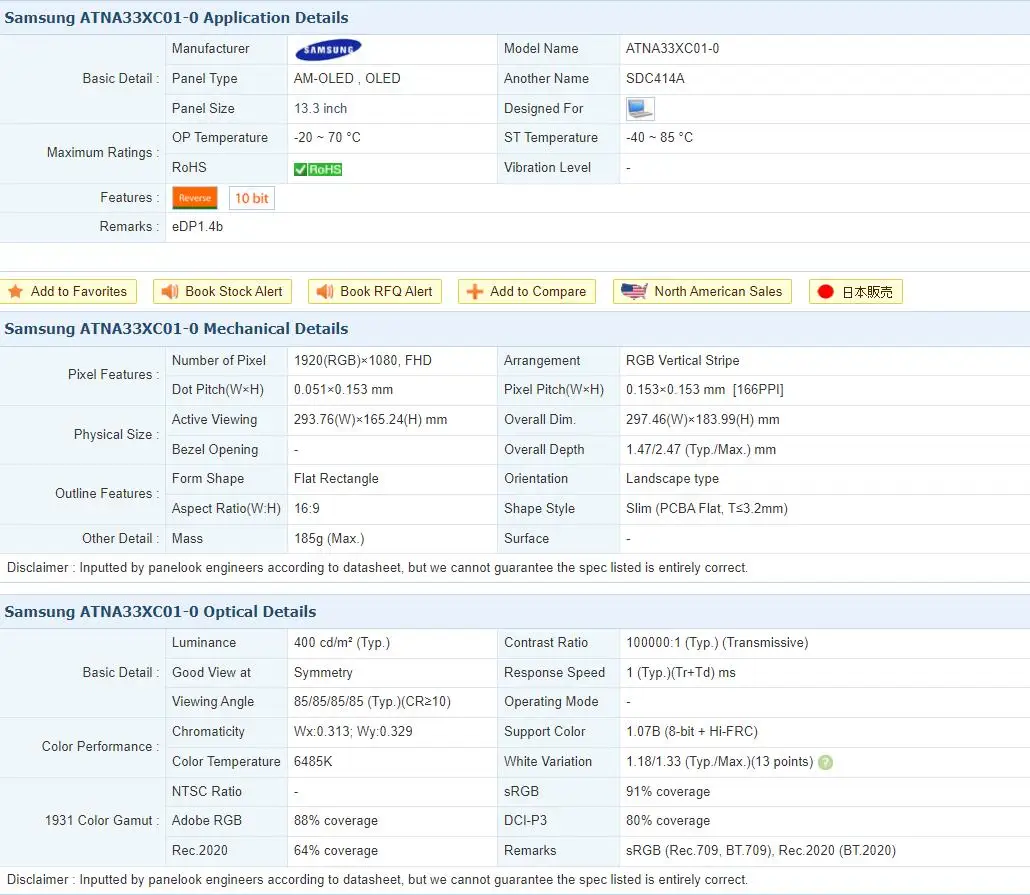1030x895 pixels.
Task: Click the 1920(RGB)×1080, FHD value
Action: tap(363, 360)
